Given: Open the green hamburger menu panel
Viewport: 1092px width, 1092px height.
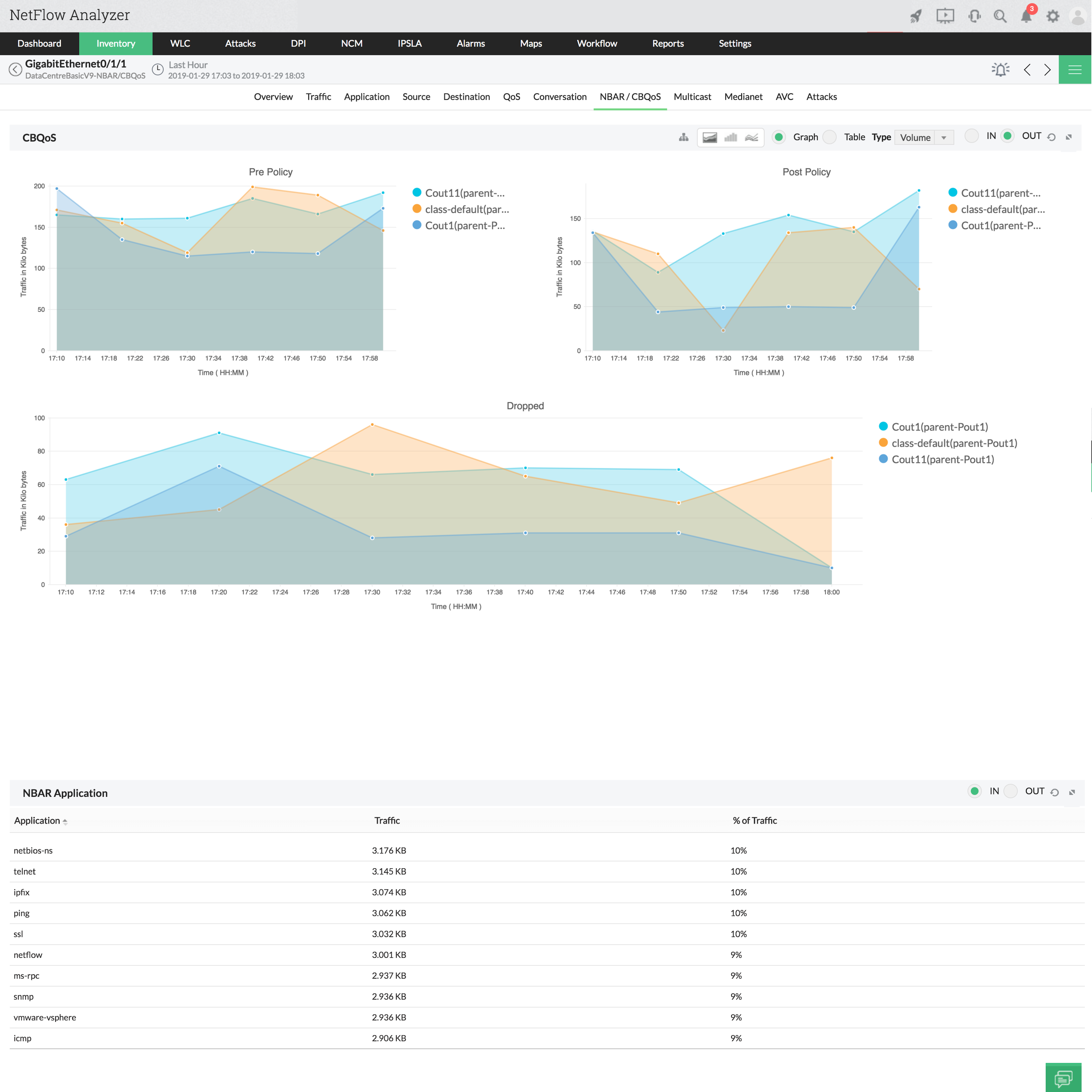Looking at the screenshot, I should click(x=1074, y=70).
